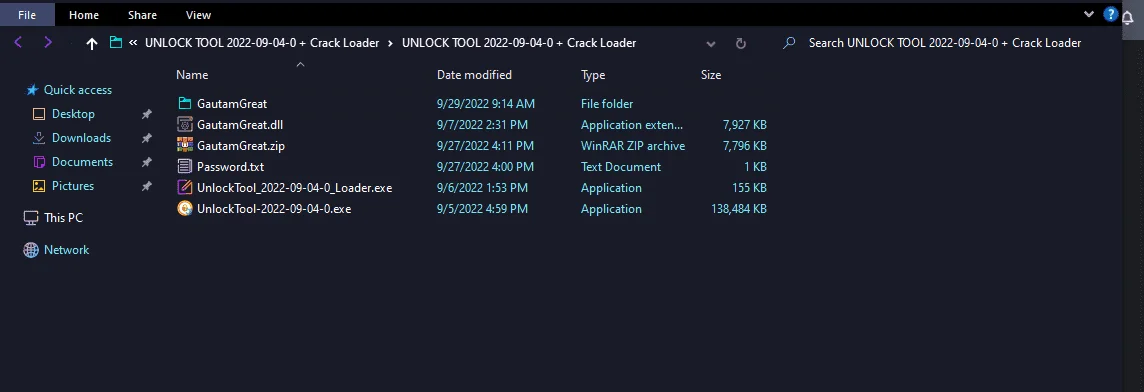Click the Desktop folder icon

coord(39,114)
